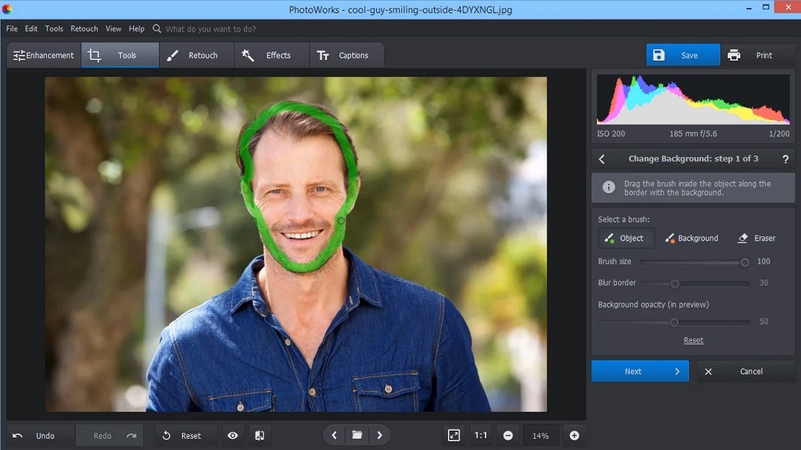
Task: Open the View menu
Action: tap(113, 29)
